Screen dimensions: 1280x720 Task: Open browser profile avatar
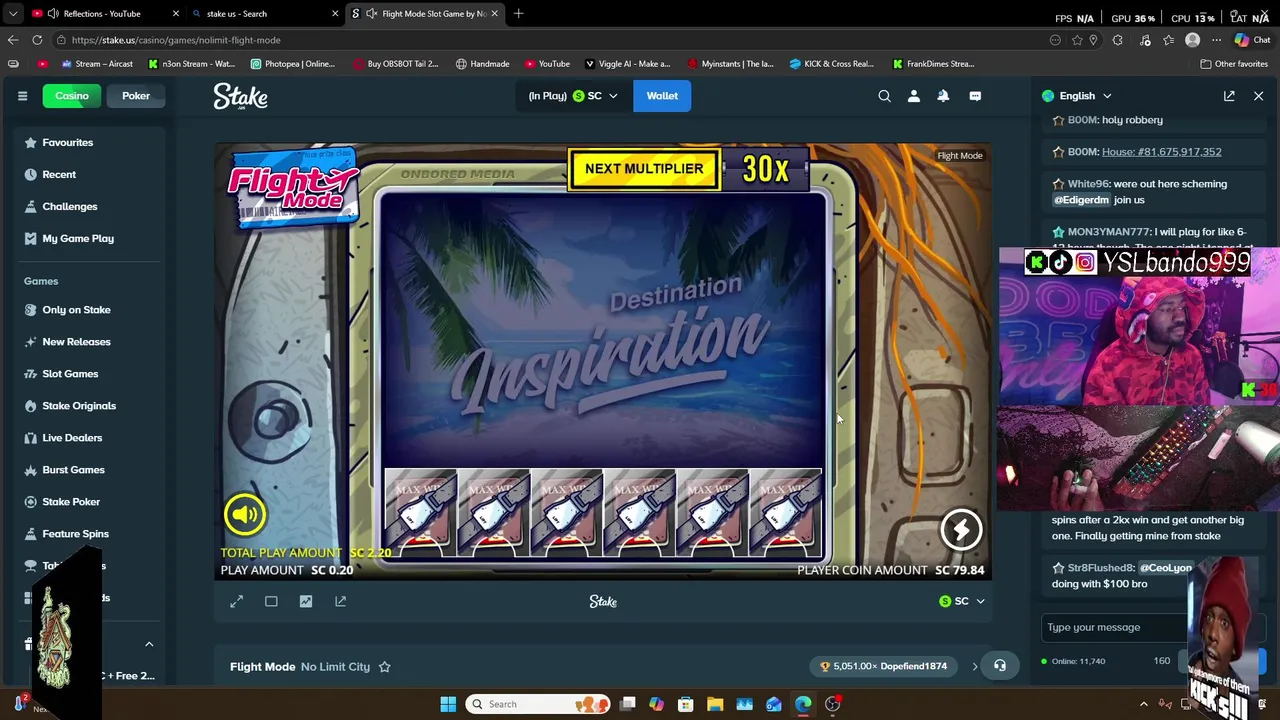click(x=1192, y=40)
